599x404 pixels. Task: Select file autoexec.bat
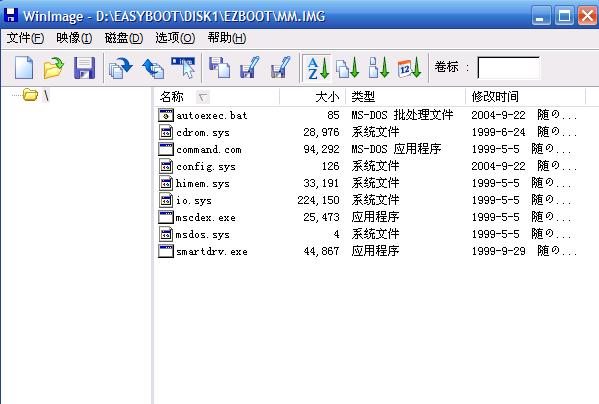pyautogui.click(x=211, y=115)
